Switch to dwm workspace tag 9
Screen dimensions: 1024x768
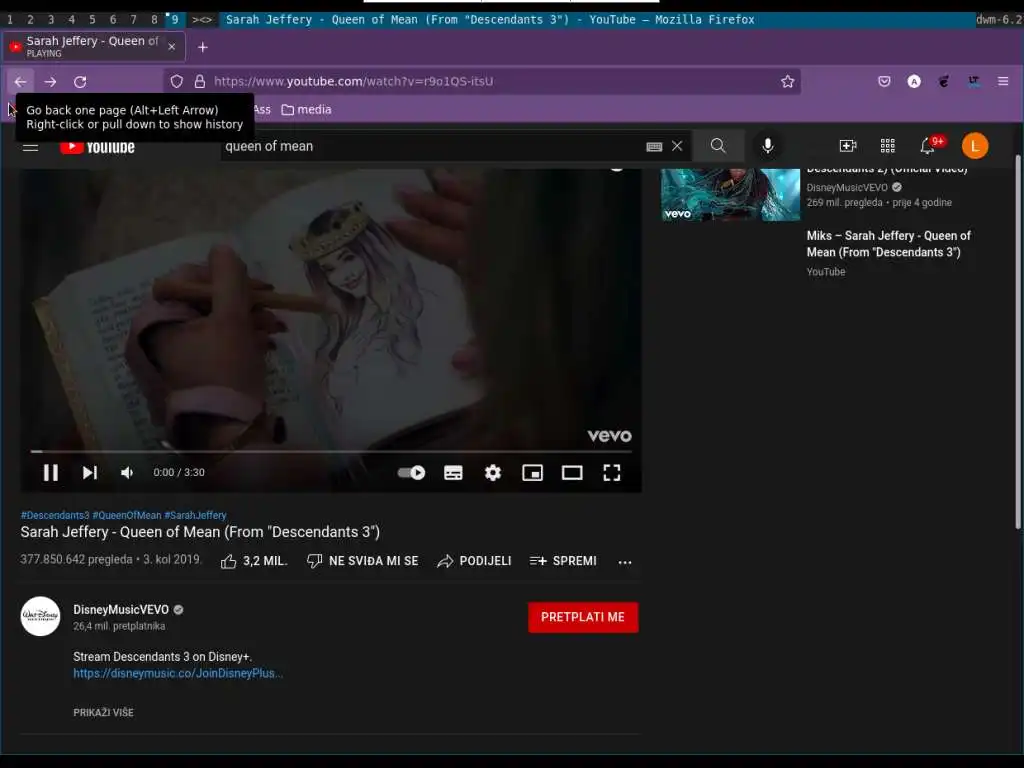click(174, 20)
